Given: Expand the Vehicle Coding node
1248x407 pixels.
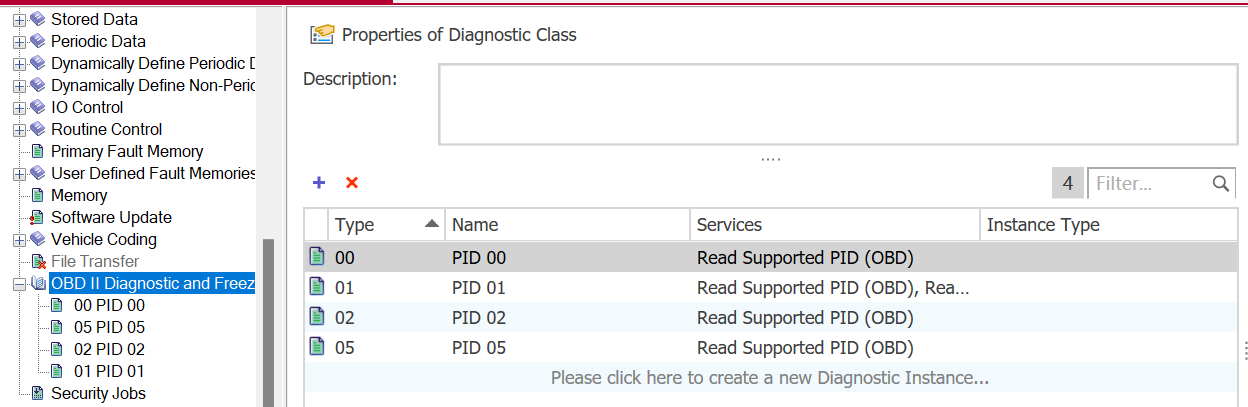Looking at the screenshot, I should point(18,240).
